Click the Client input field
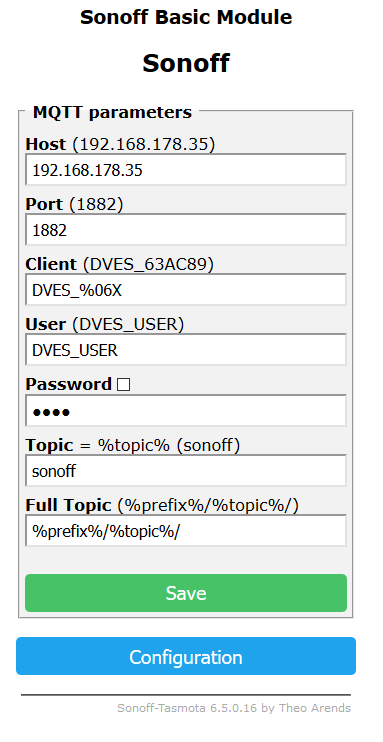This screenshot has height=742, width=383. tap(186, 290)
